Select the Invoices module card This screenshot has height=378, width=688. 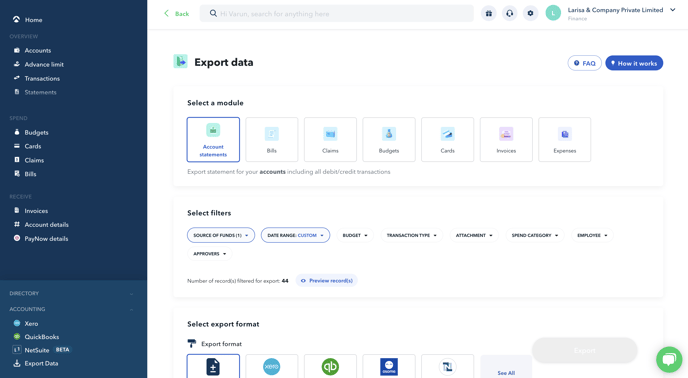point(506,140)
